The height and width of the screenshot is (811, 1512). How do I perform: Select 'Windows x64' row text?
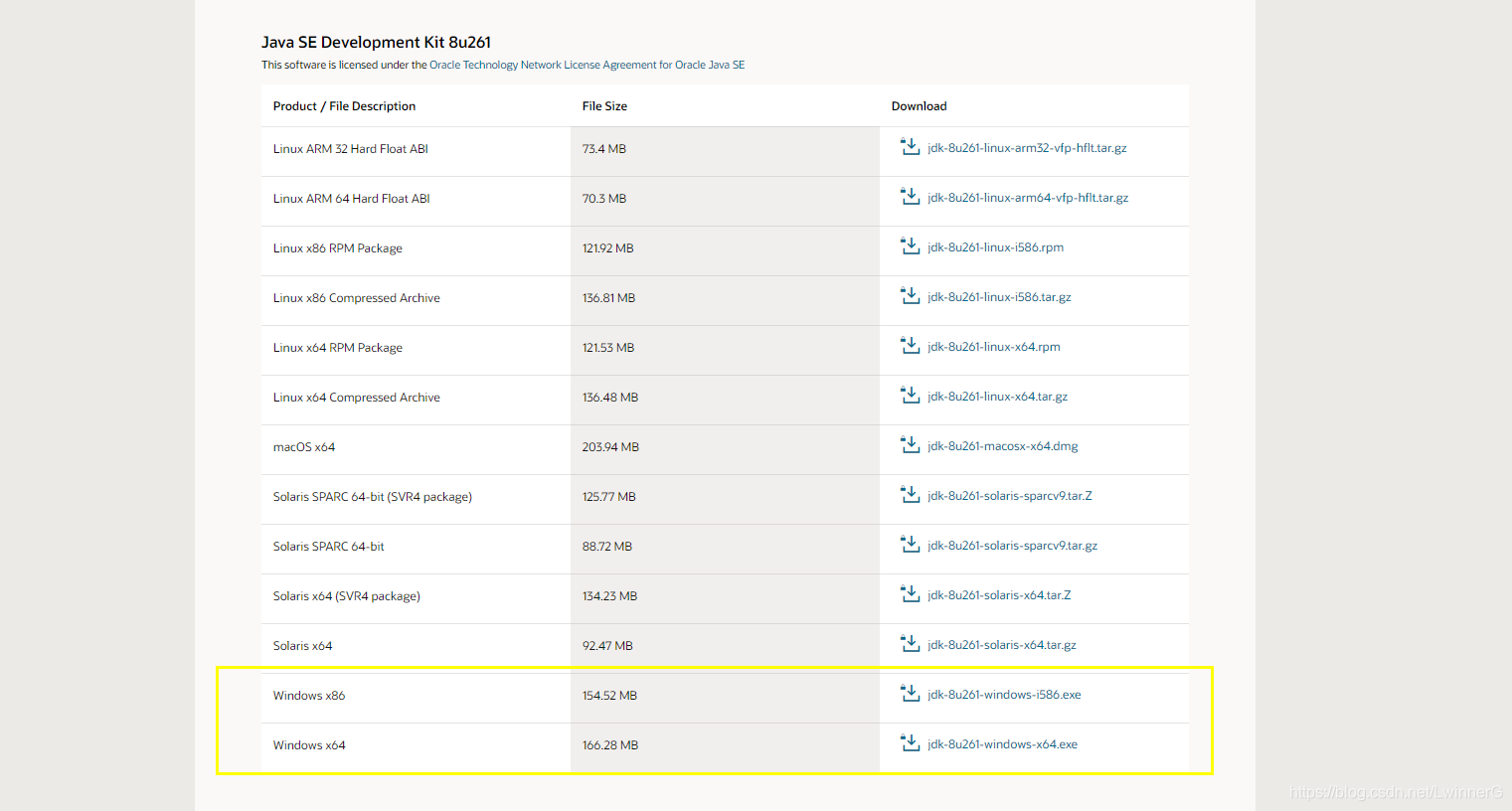[x=309, y=745]
